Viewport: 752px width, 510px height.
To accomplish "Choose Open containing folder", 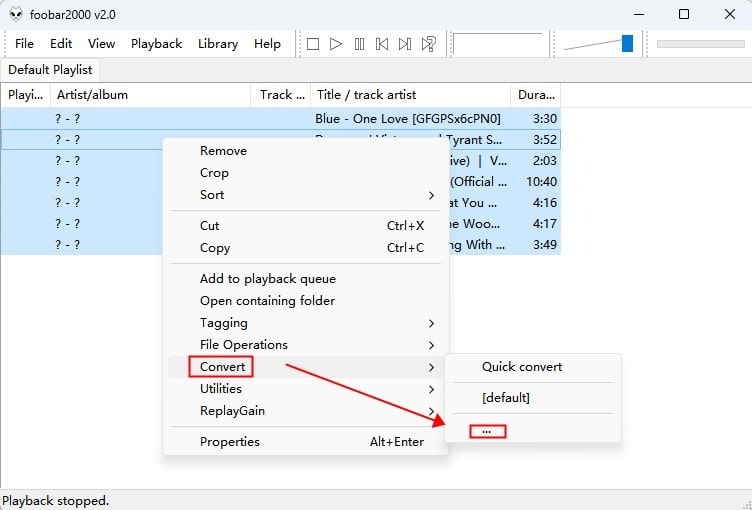I will coord(305,301).
